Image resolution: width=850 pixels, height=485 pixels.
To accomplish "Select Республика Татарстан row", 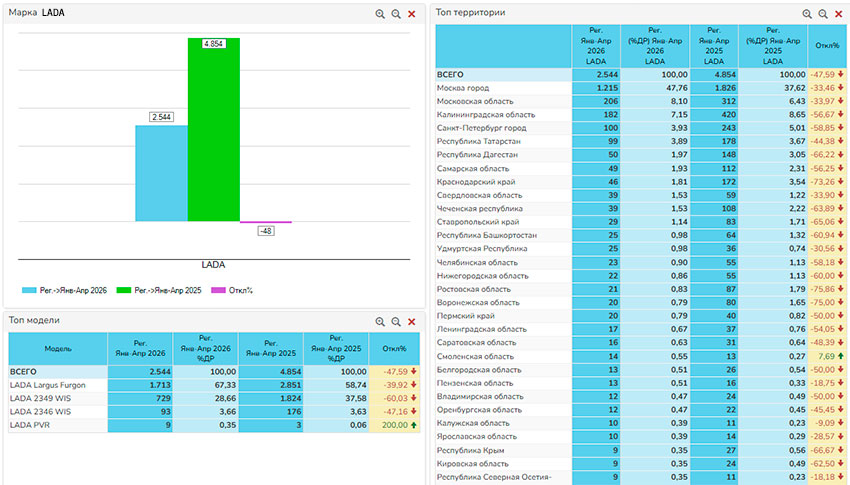I will pyautogui.click(x=641, y=141).
